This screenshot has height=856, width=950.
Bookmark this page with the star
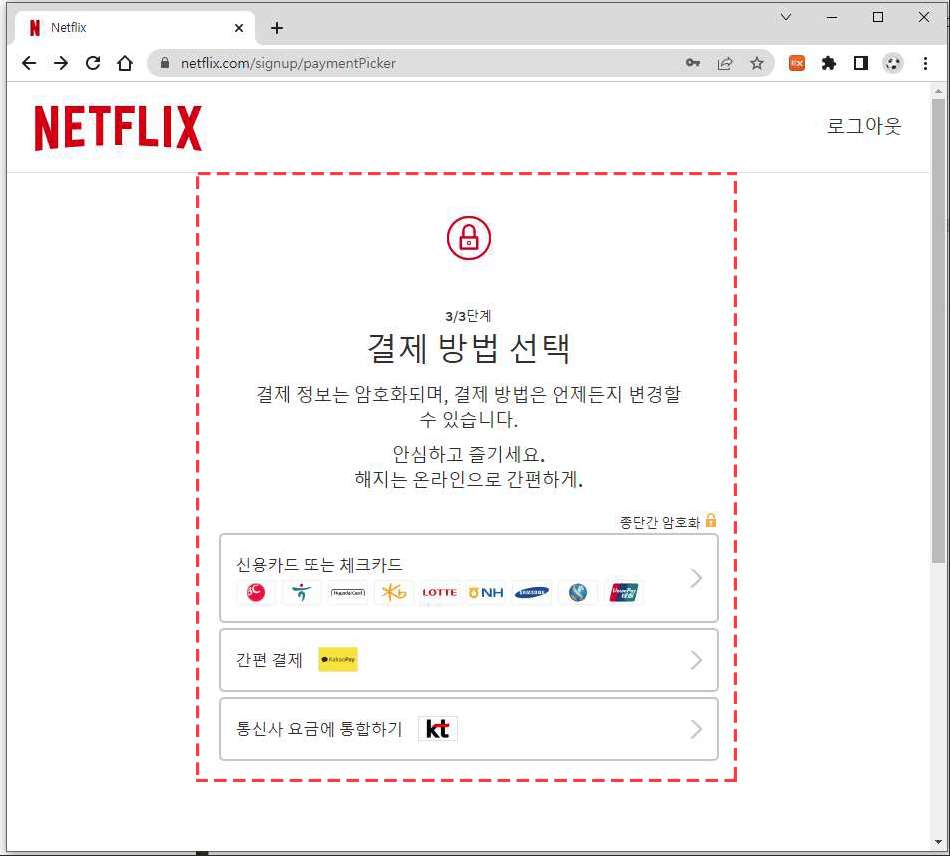tap(757, 63)
